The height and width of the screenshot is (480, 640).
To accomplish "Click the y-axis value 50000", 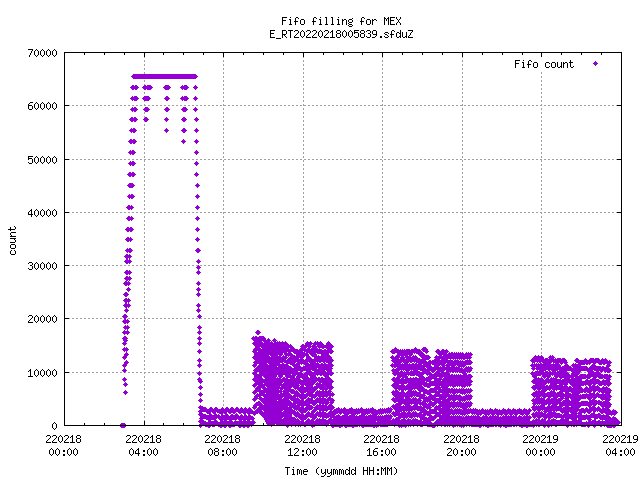I will pos(42,160).
